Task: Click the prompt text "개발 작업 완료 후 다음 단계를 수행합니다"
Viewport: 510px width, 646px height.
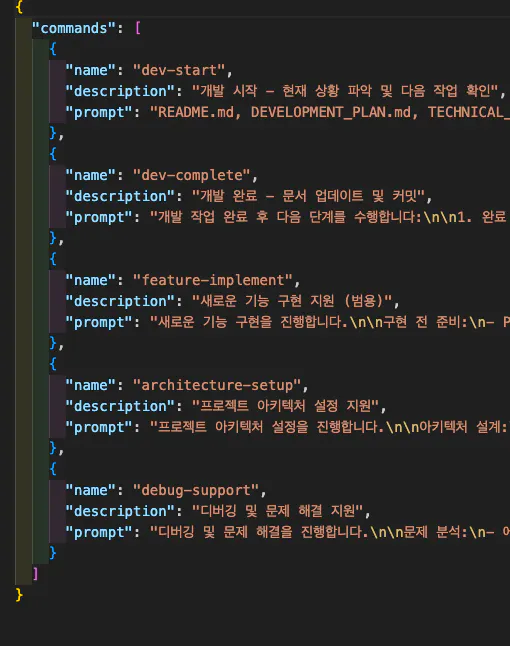Action: pos(289,217)
